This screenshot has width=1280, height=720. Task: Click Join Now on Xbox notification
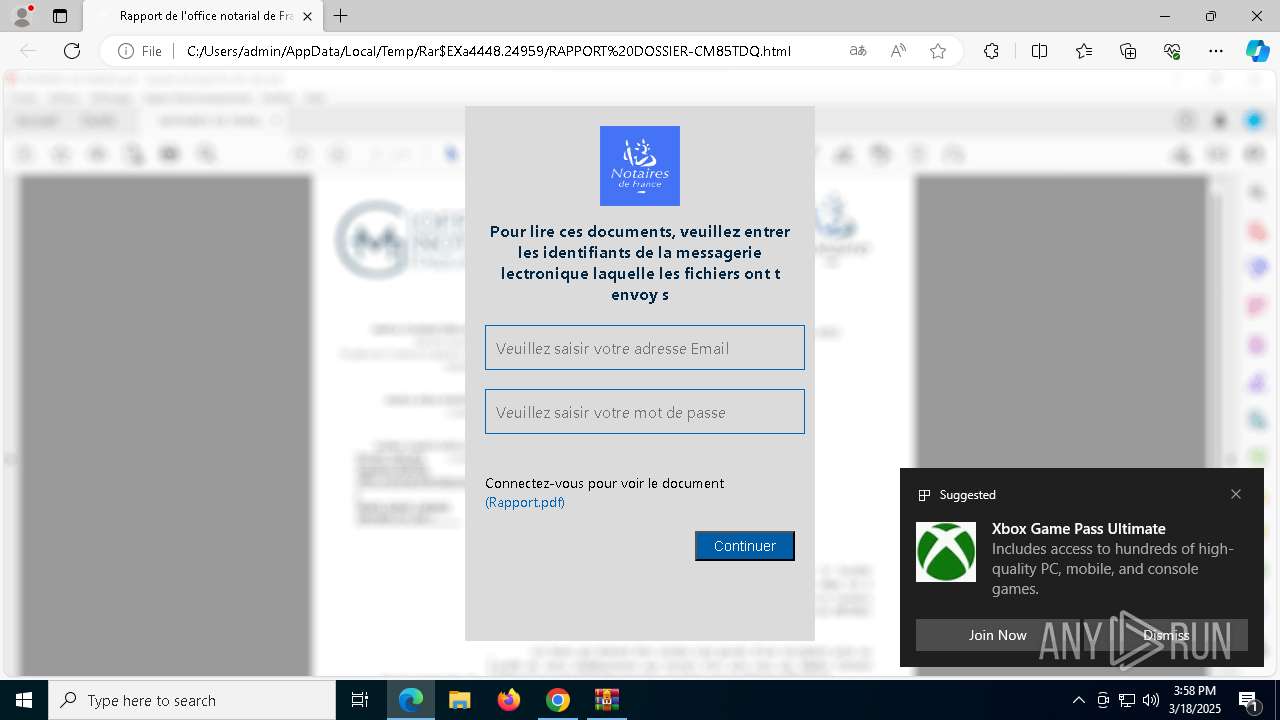997,635
